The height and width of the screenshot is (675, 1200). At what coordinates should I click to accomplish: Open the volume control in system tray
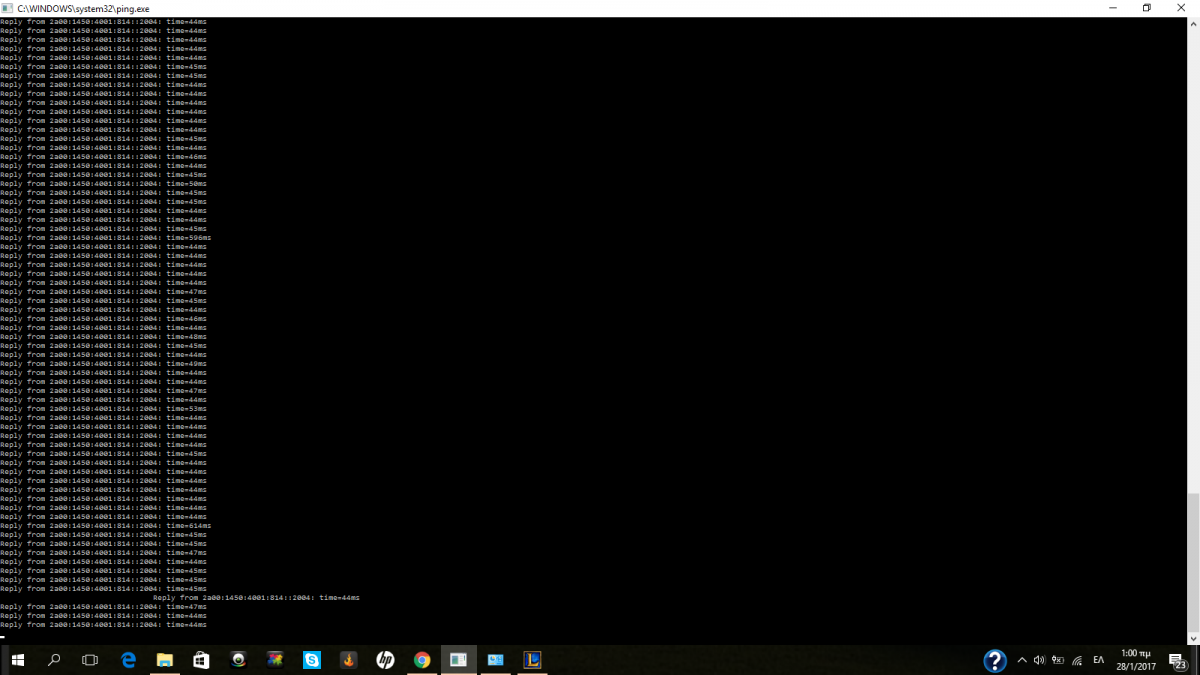(x=1039, y=660)
